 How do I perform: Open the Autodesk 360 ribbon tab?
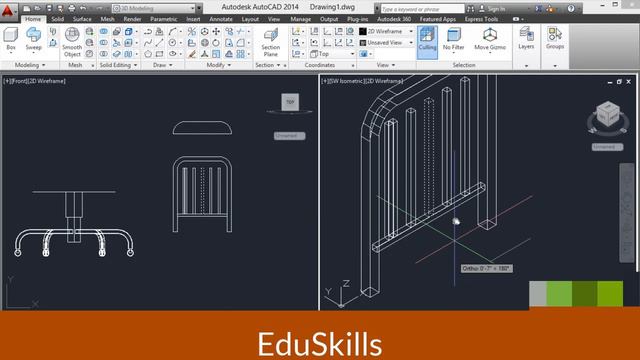394,19
